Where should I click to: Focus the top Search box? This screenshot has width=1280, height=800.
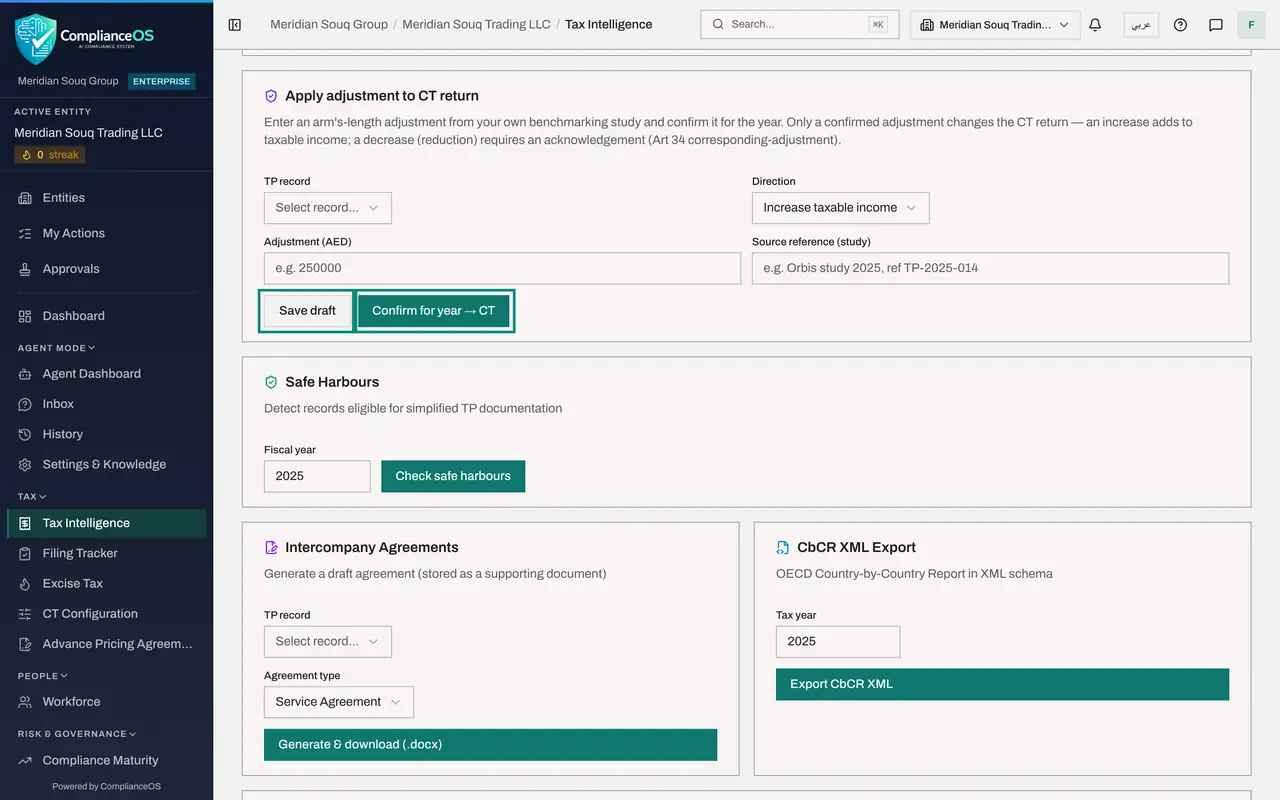point(800,24)
